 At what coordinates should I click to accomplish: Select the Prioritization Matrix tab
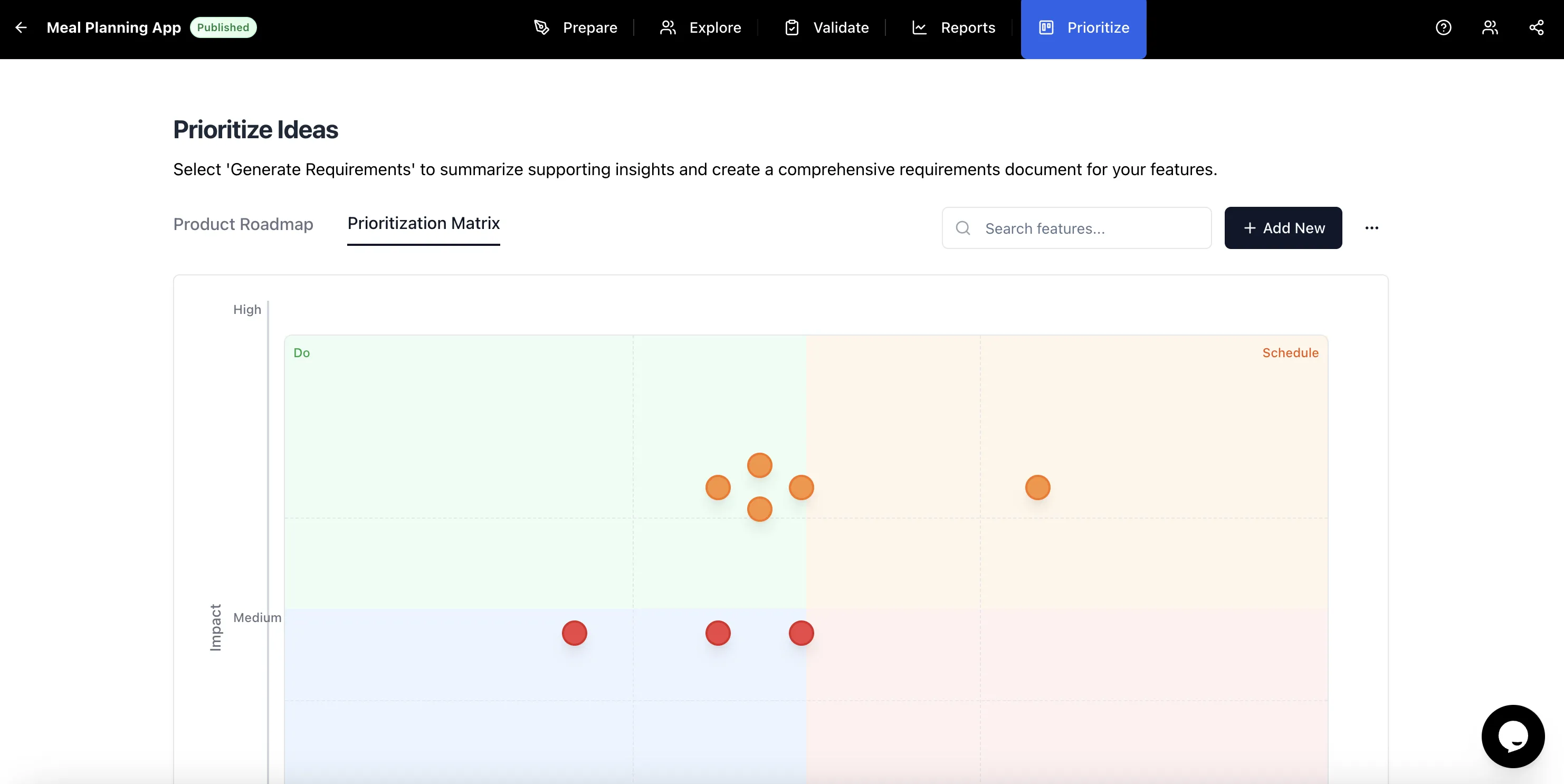[423, 224]
